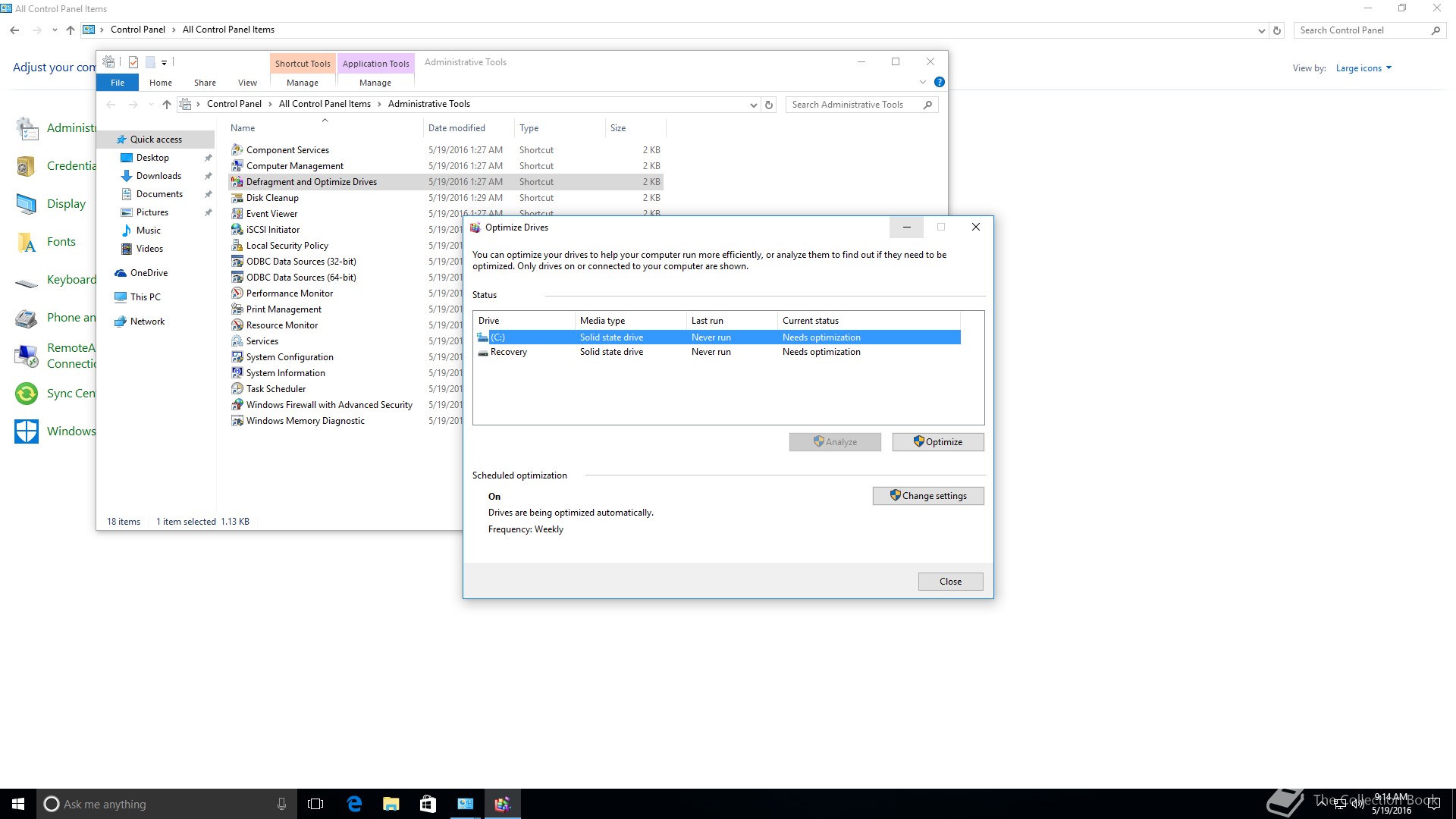
Task: Launch Microsoft Edge from the taskbar
Action: (x=354, y=804)
